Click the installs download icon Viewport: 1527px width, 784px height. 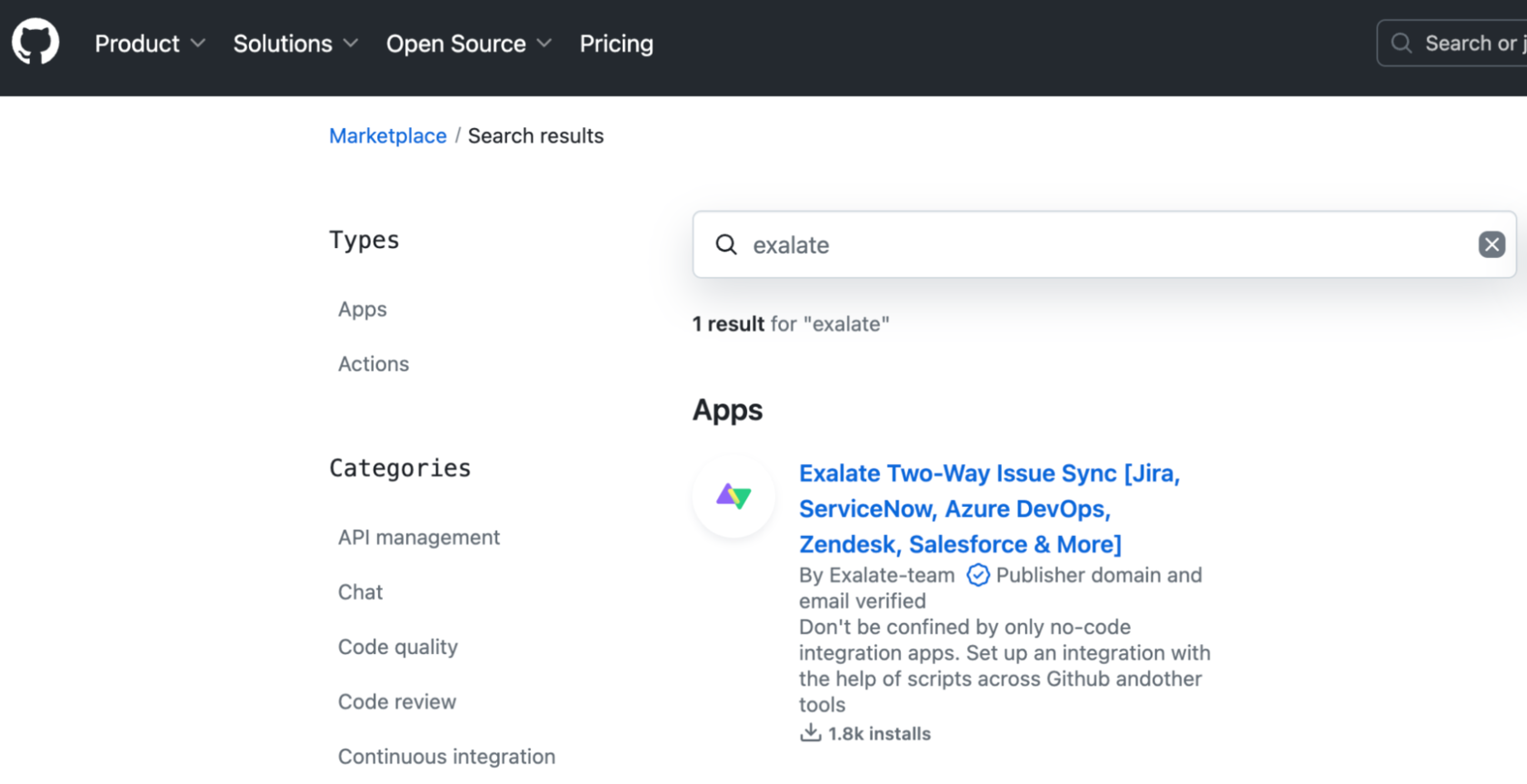click(x=810, y=732)
